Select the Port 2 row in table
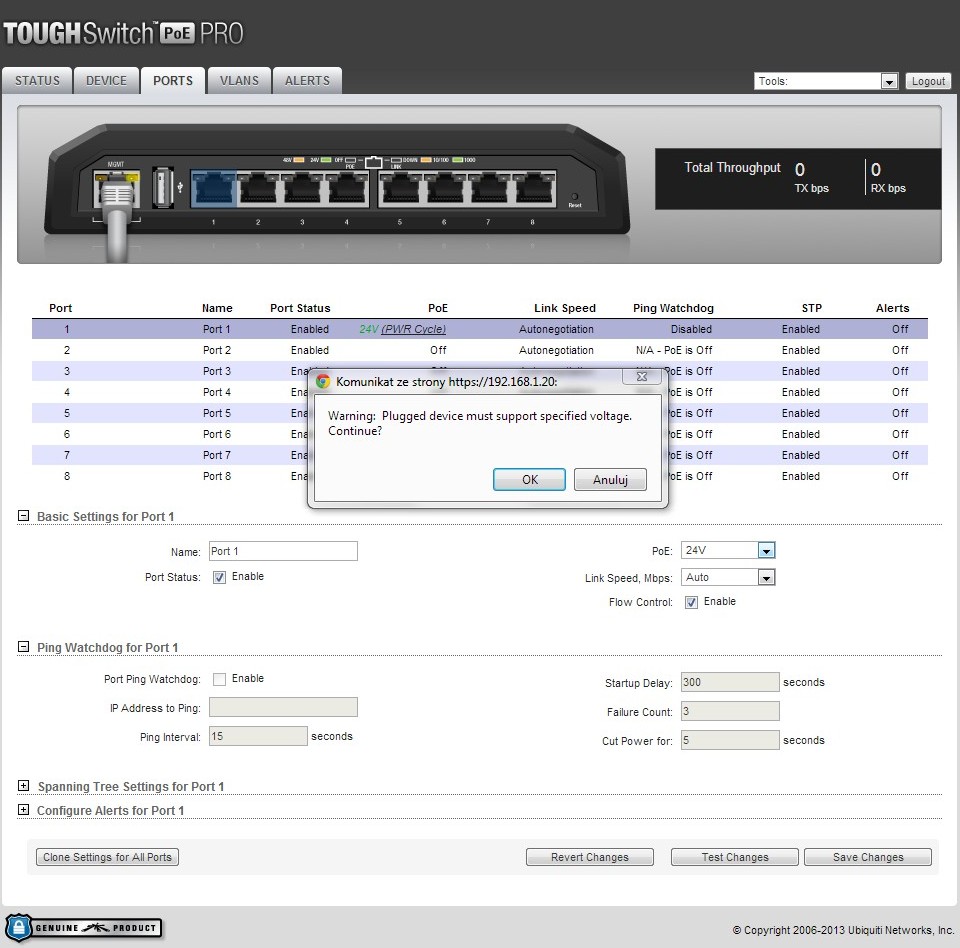 pos(480,350)
